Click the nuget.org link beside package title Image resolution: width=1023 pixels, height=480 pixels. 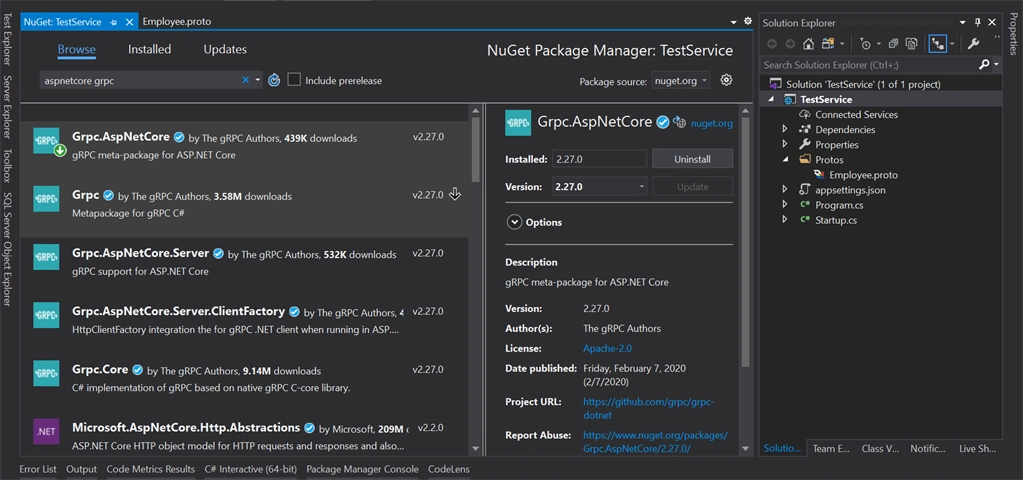click(x=712, y=123)
